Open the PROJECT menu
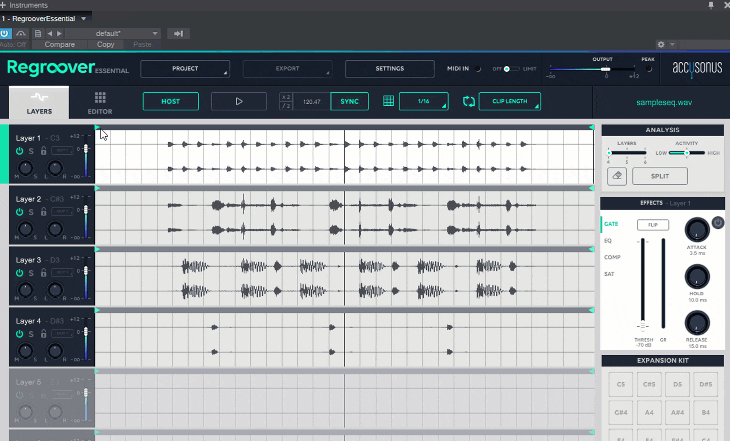This screenshot has height=441, width=730. click(185, 68)
